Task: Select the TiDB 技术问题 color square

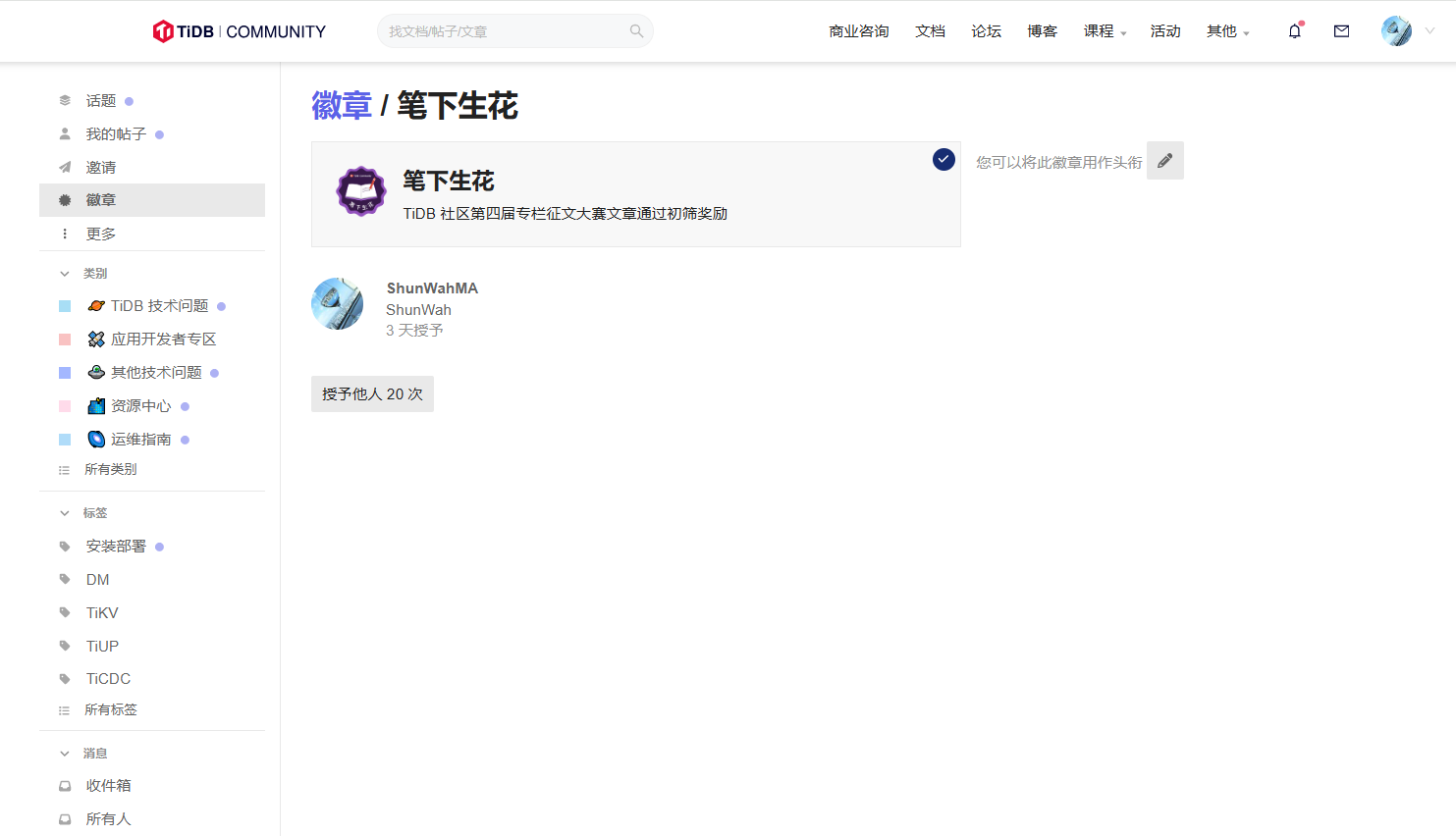Action: [66, 305]
